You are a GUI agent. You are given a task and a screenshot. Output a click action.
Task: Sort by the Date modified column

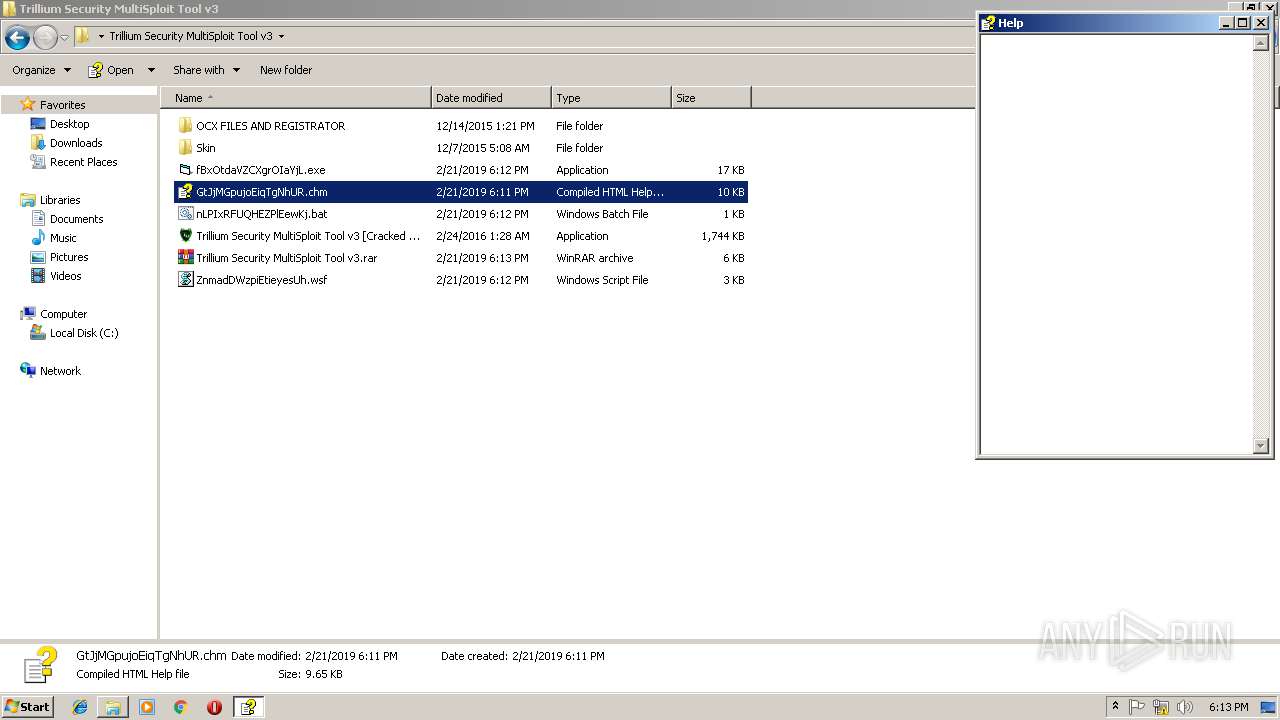491,98
